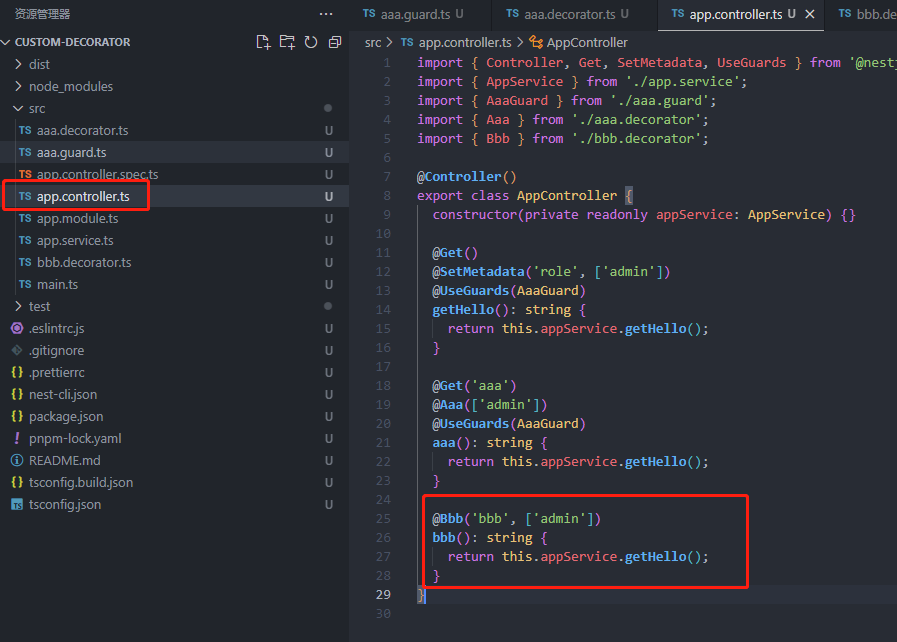Collapse the src folder
This screenshot has width=897, height=642.
click(18, 108)
